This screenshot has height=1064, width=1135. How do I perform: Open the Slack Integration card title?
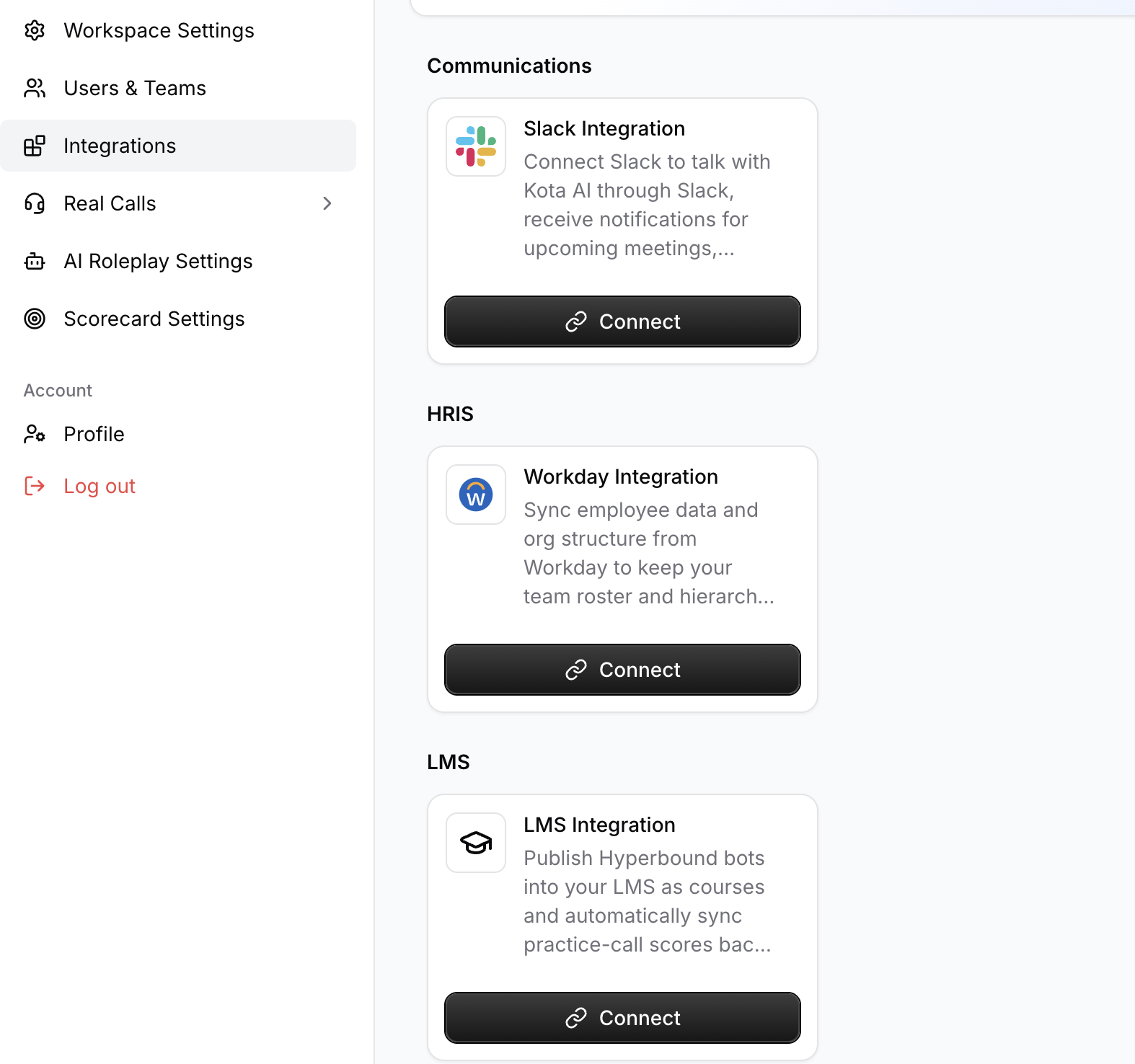point(604,128)
